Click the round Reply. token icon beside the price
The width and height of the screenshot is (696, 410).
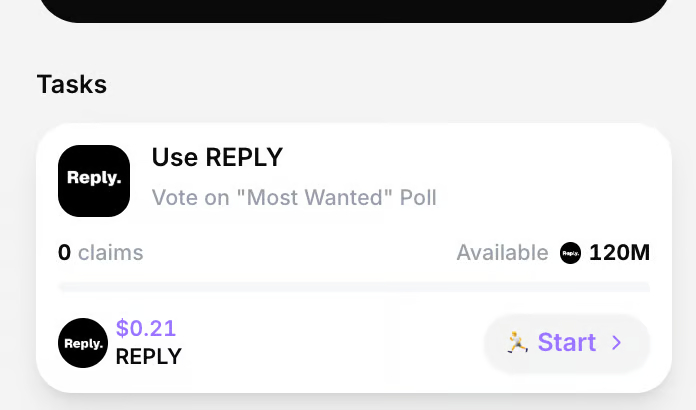coord(83,343)
